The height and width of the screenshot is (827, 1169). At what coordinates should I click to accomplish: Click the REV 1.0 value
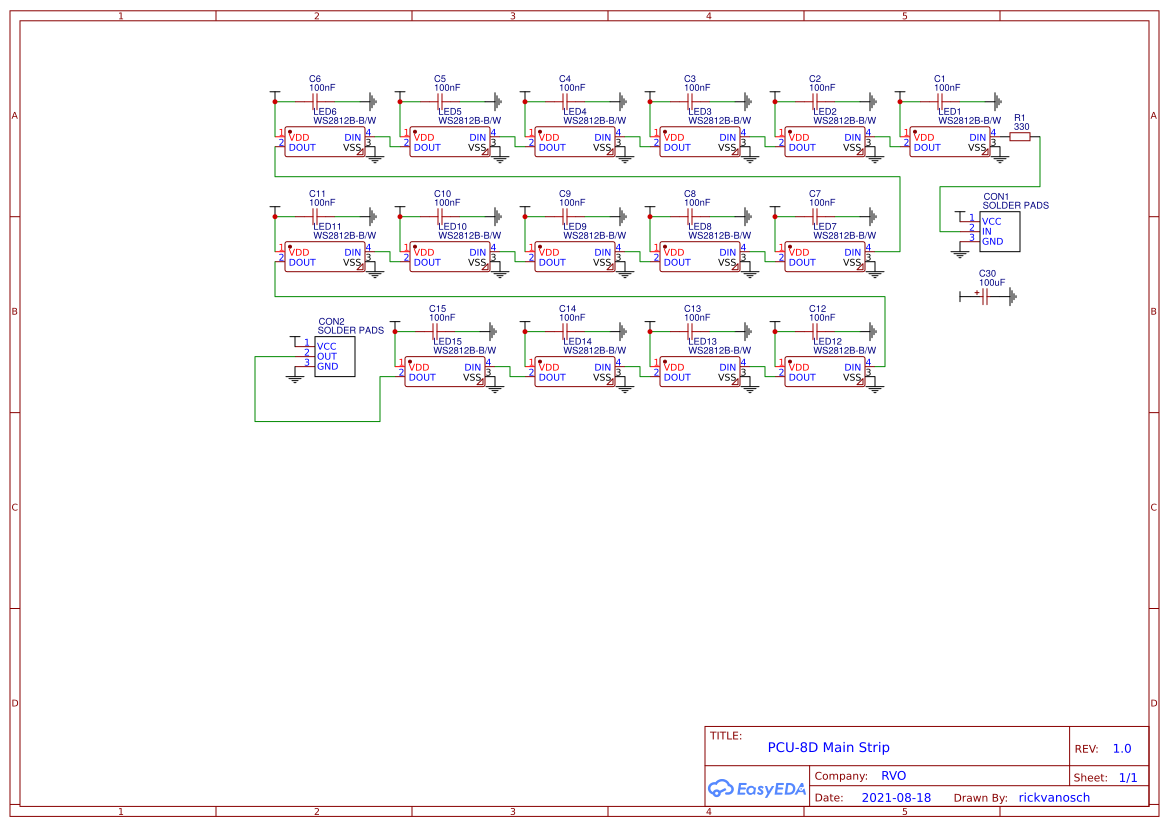(x=1121, y=748)
